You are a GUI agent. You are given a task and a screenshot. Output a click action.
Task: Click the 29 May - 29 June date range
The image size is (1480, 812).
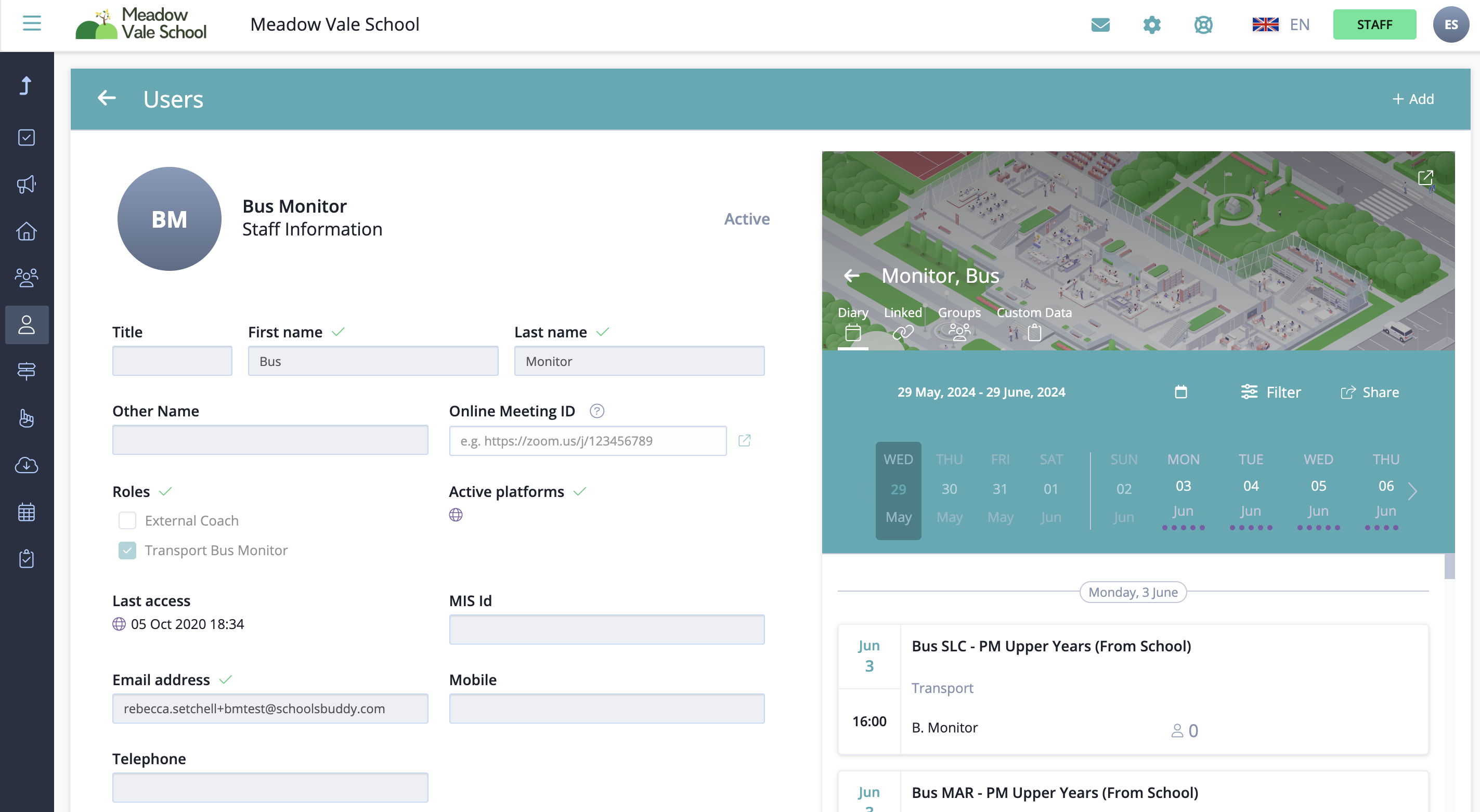pyautogui.click(x=981, y=392)
